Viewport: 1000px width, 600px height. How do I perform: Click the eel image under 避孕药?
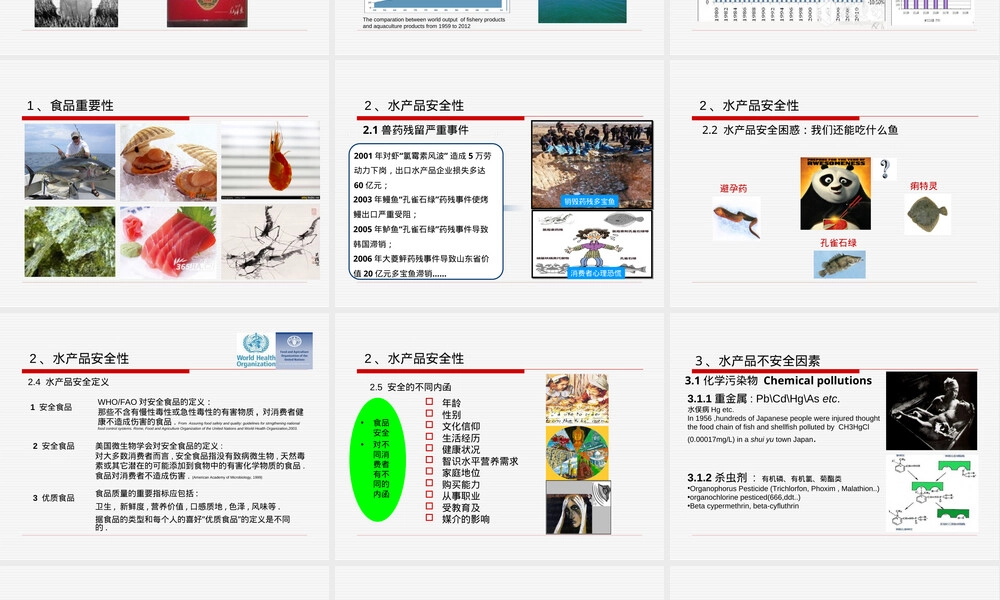pyautogui.click(x=737, y=218)
